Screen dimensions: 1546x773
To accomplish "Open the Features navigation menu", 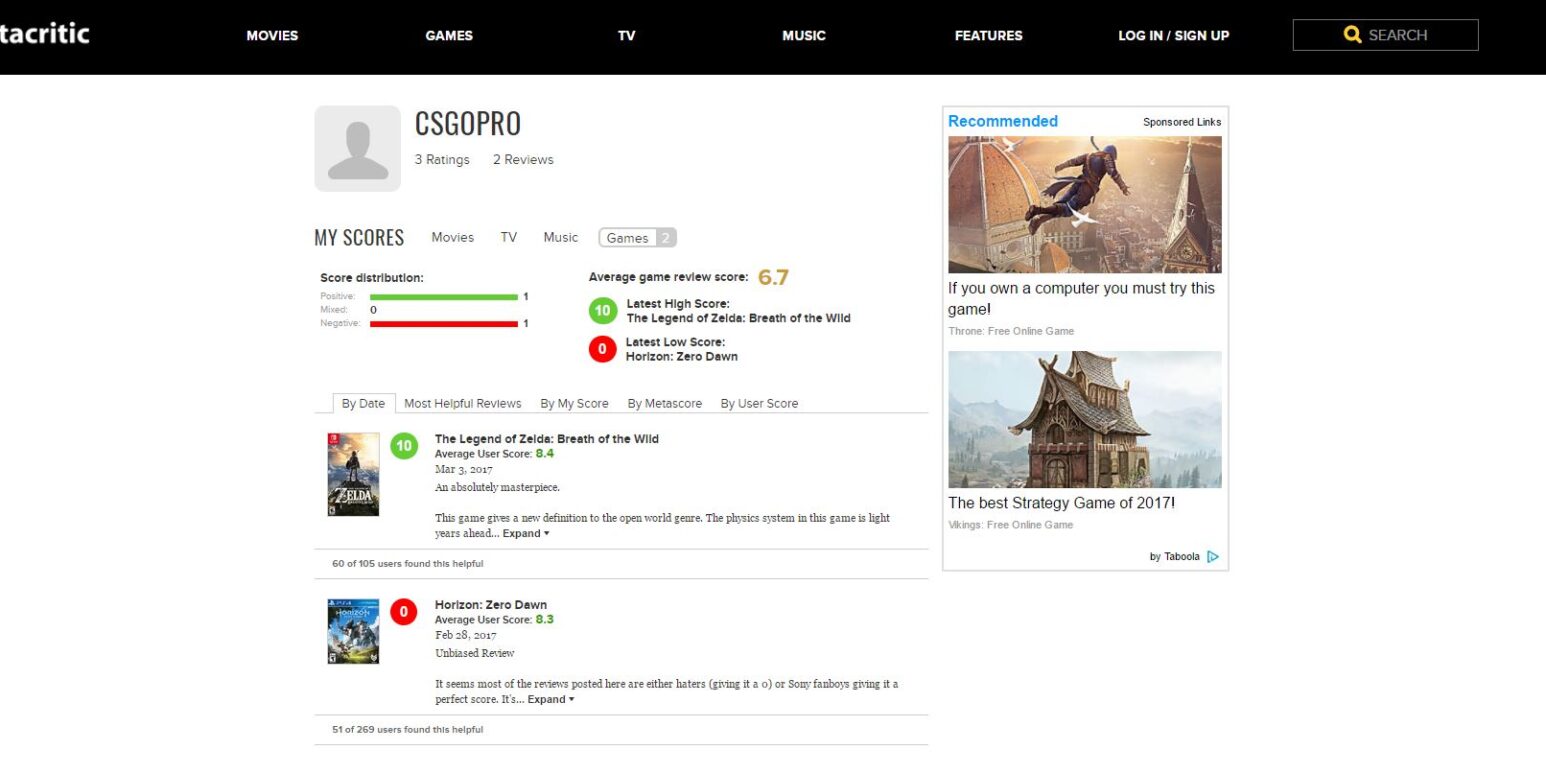I will point(989,36).
